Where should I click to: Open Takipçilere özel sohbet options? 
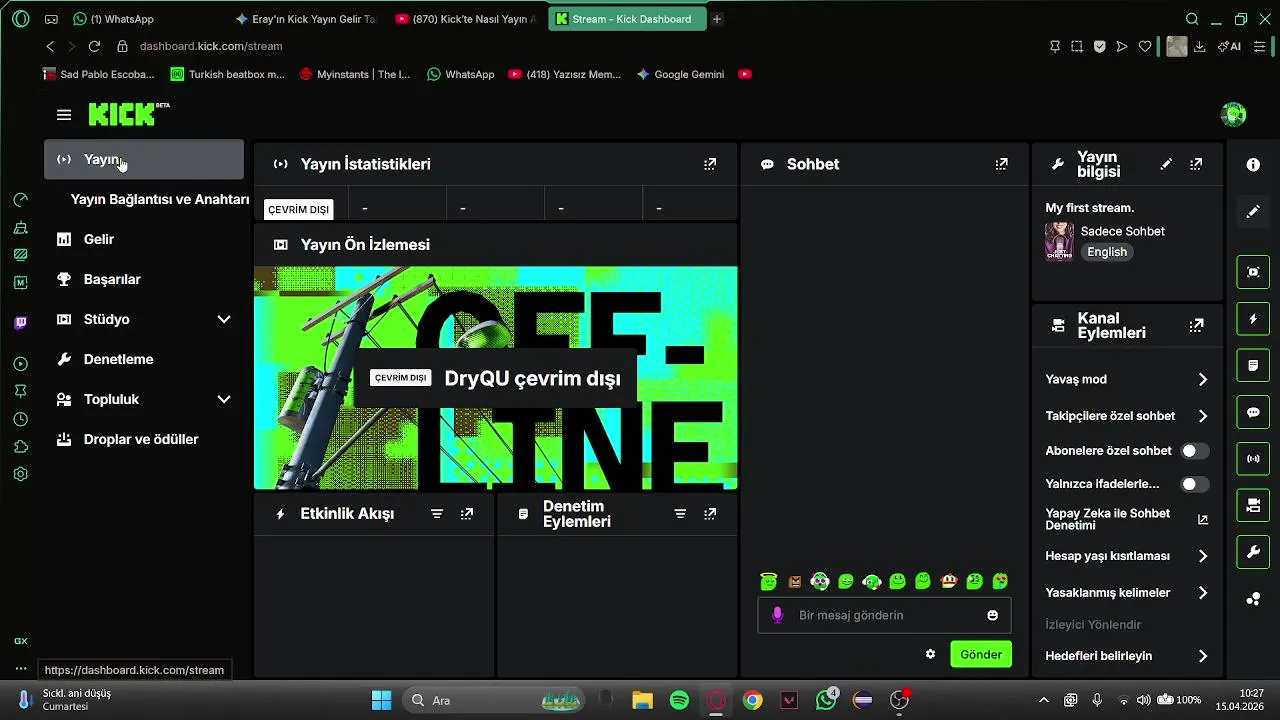[x=1126, y=416]
